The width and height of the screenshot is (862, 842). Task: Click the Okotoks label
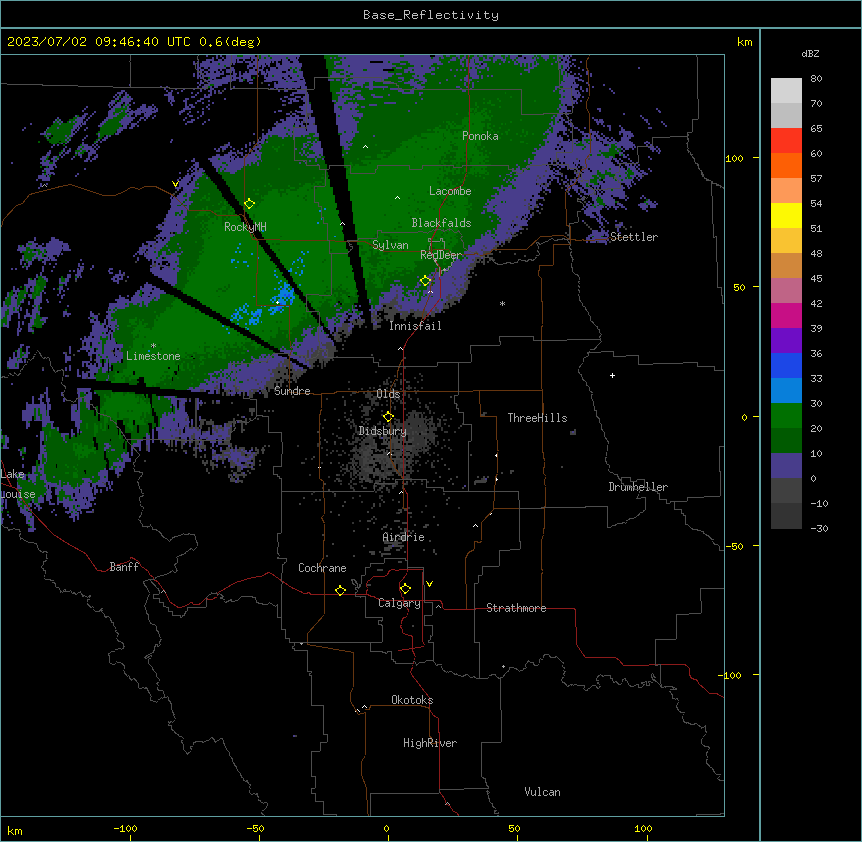[x=412, y=700]
